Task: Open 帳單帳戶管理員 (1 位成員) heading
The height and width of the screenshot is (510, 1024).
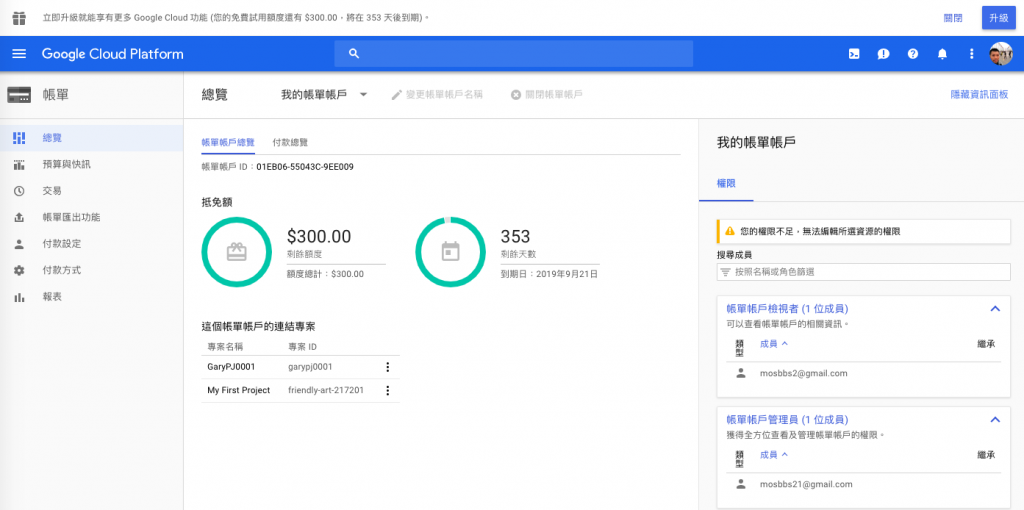Action: pyautogui.click(x=788, y=419)
